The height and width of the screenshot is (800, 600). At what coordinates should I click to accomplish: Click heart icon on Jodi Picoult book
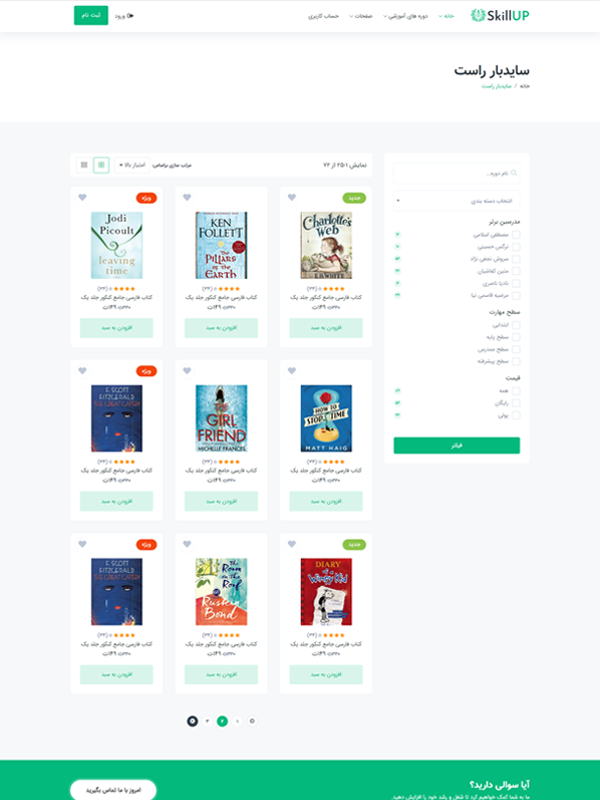pyautogui.click(x=82, y=197)
